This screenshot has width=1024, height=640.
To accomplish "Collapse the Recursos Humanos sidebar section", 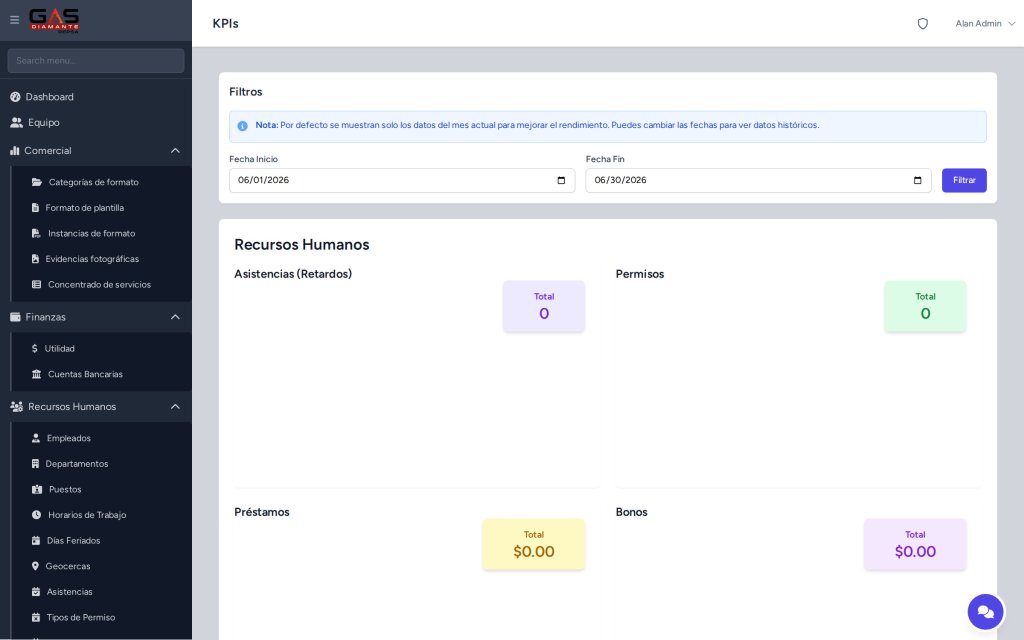I will [175, 407].
